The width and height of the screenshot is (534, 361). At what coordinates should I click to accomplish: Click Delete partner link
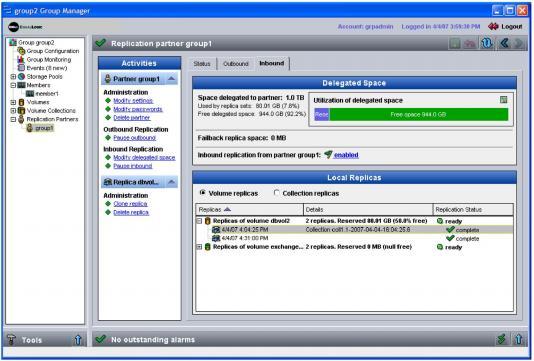[132, 118]
